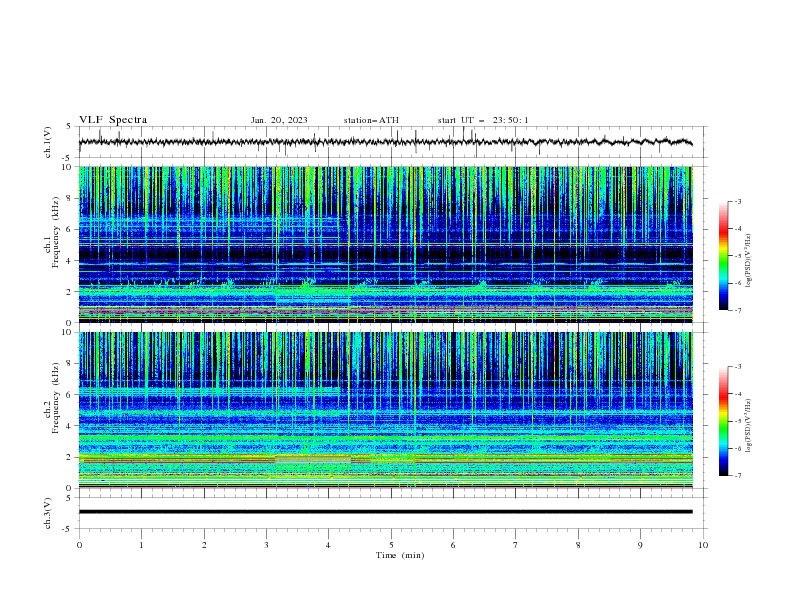The width and height of the screenshot is (792, 612).
Task: Click the flat black ch.3 voltage trace
Action: pyautogui.click(x=385, y=512)
